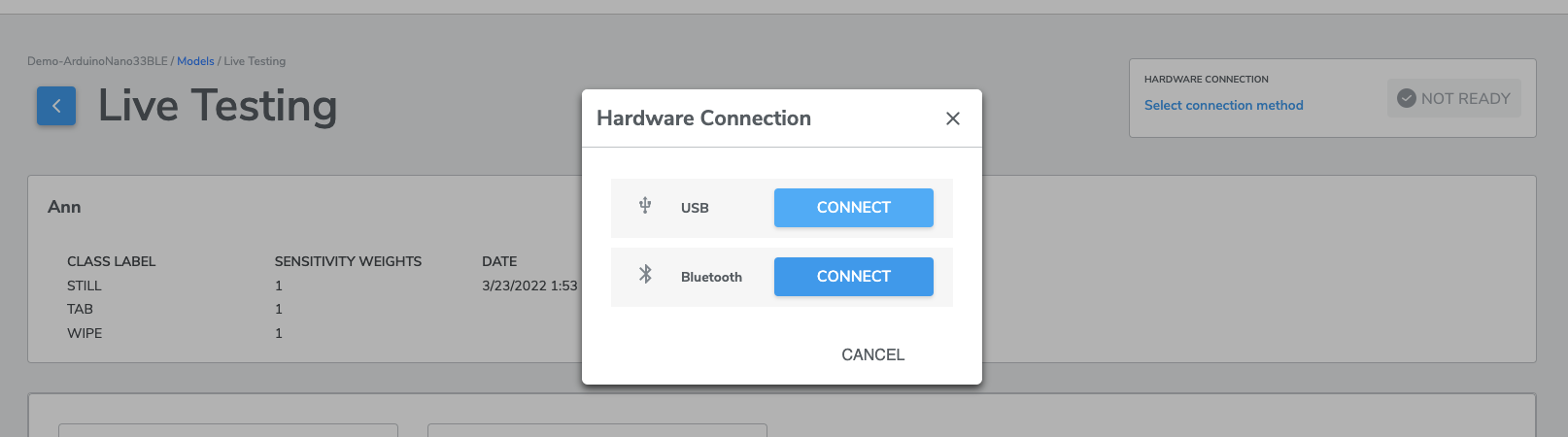Select the Bluetooth label in the dialog
Viewport: 1568px width, 437px height.
(711, 277)
